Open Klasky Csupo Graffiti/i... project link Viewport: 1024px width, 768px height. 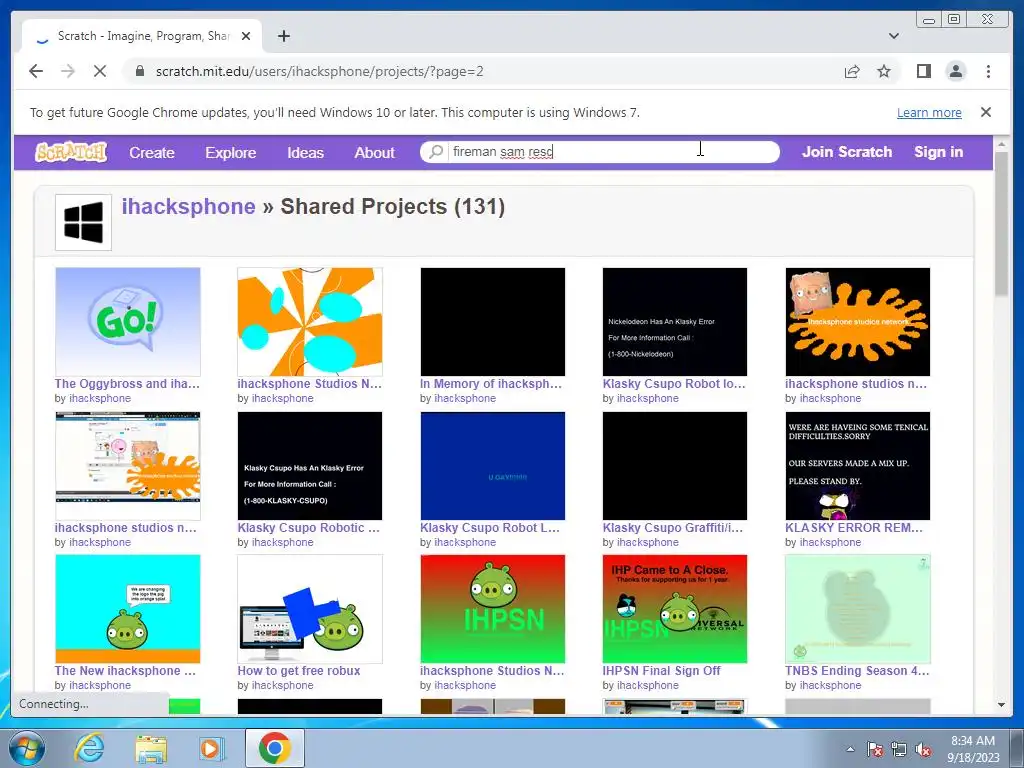tap(673, 528)
